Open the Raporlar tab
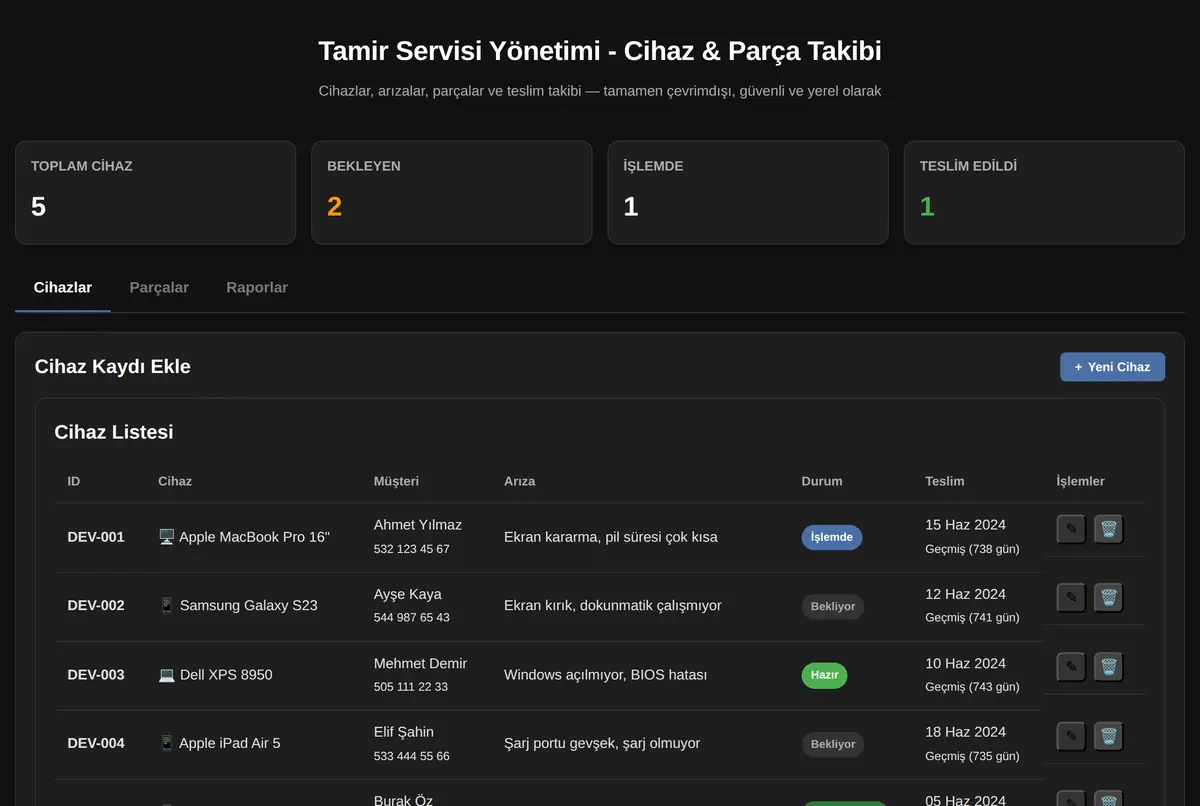Screen dimensions: 1200x806 pyautogui.click(x=257, y=287)
